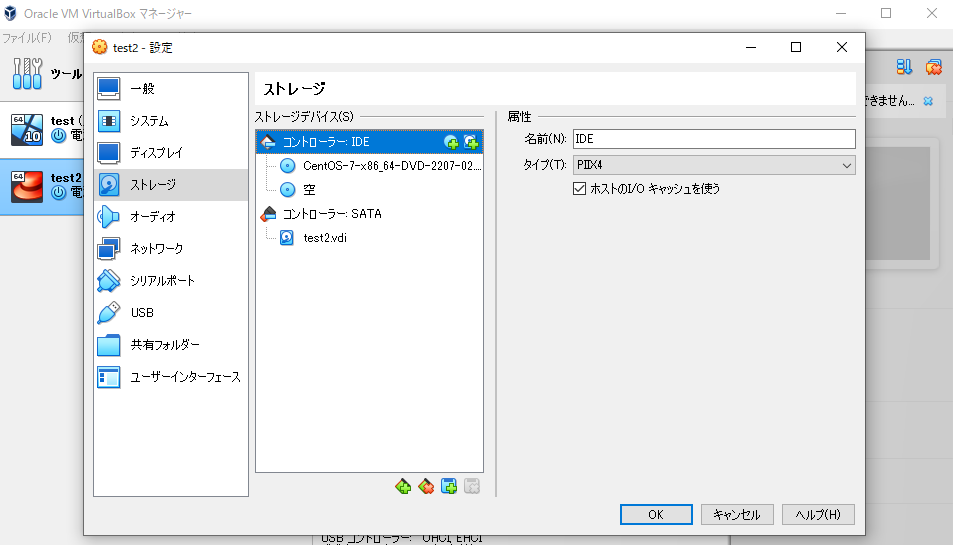Select コントローラー: IDE in the storage tree
Viewport: 953px width, 545px height.
click(x=370, y=142)
